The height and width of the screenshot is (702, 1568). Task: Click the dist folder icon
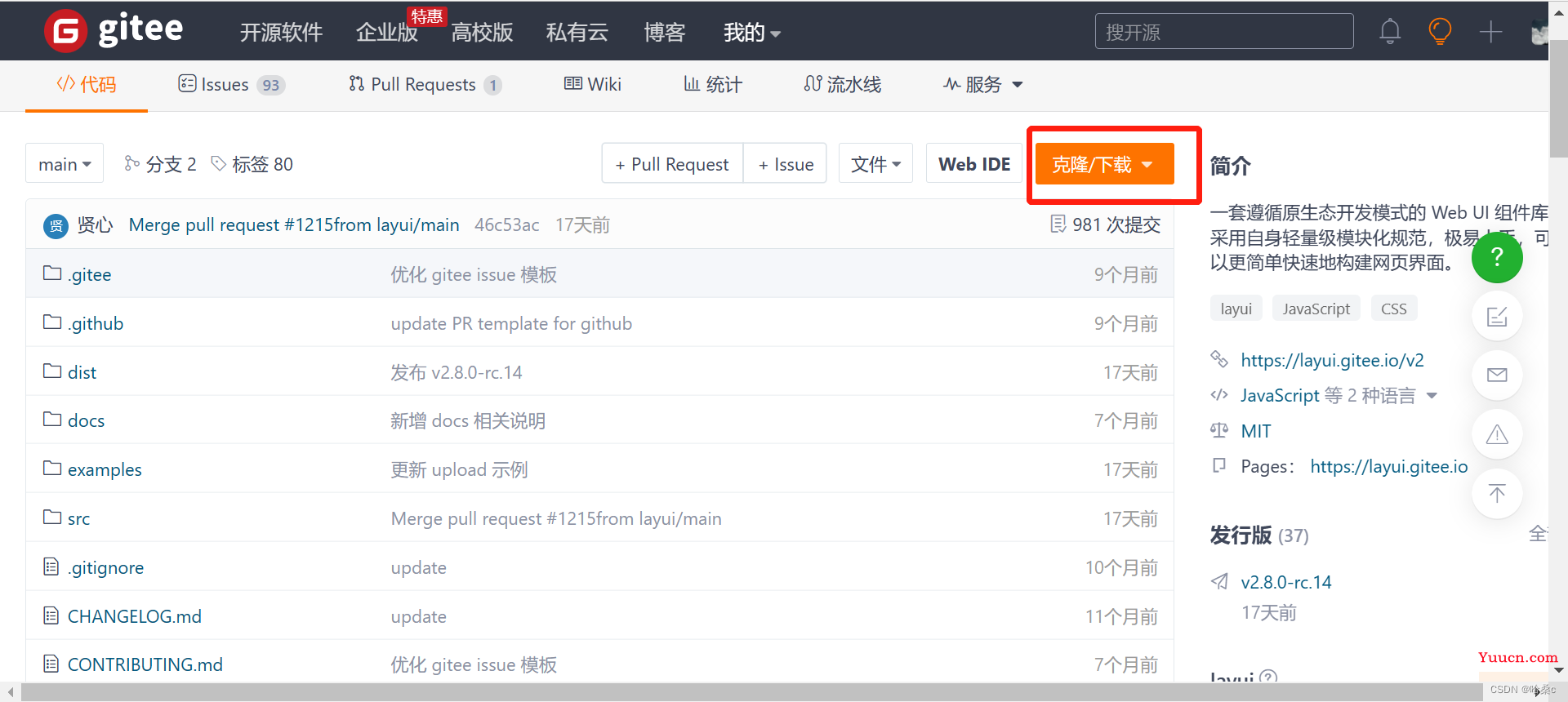[x=52, y=371]
